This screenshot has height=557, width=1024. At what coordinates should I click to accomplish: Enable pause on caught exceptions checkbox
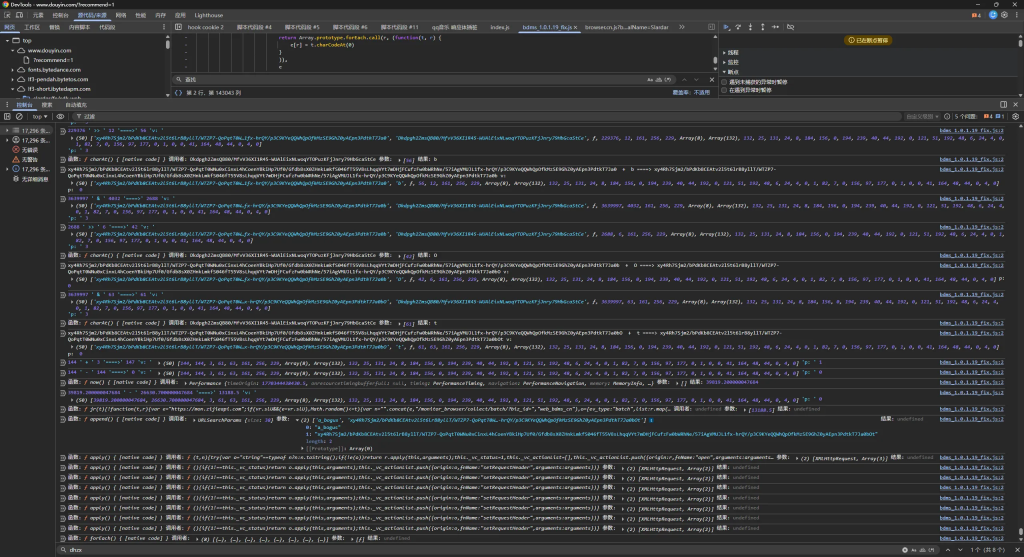point(725,90)
